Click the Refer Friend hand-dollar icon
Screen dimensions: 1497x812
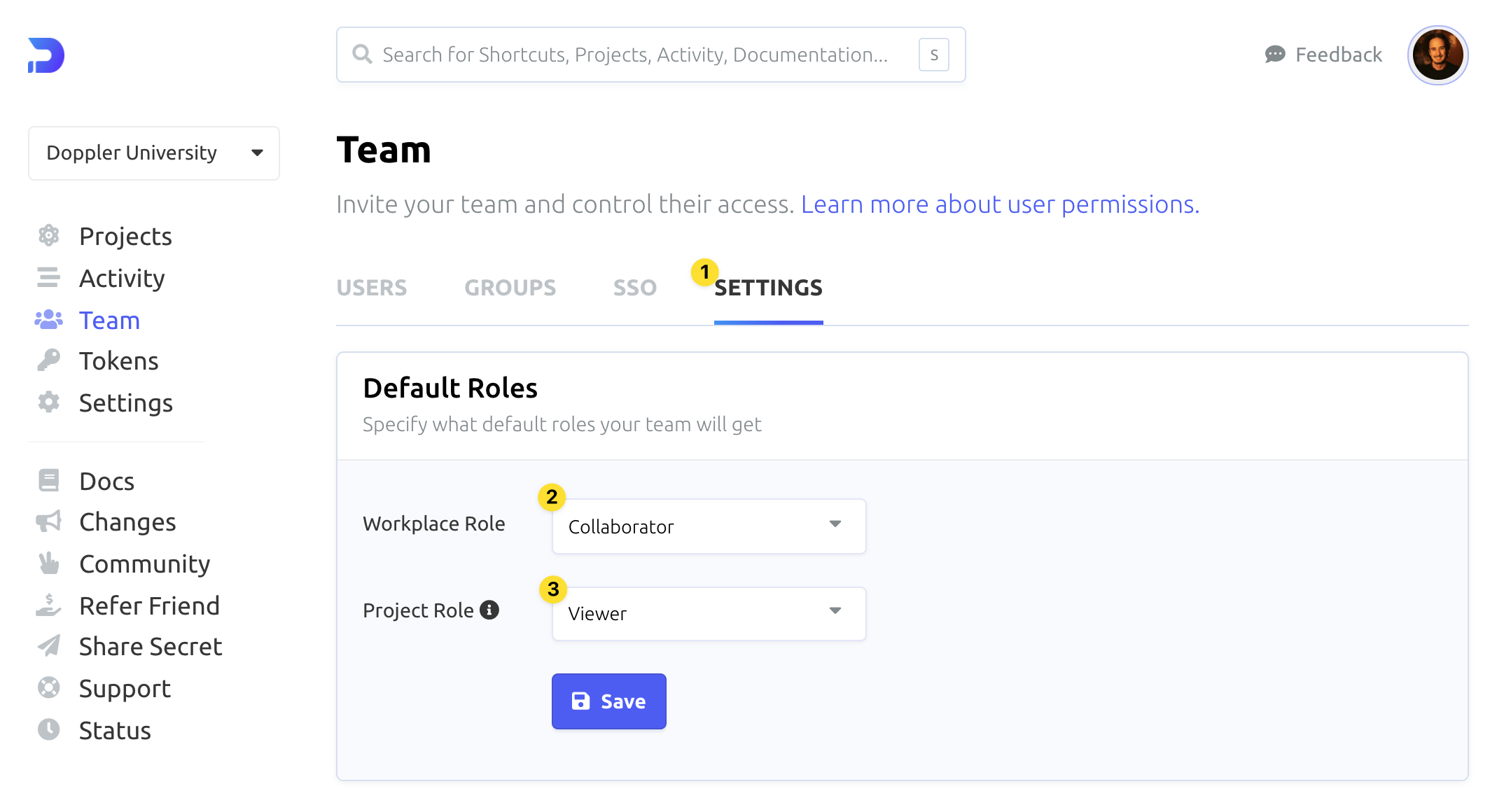coord(48,605)
